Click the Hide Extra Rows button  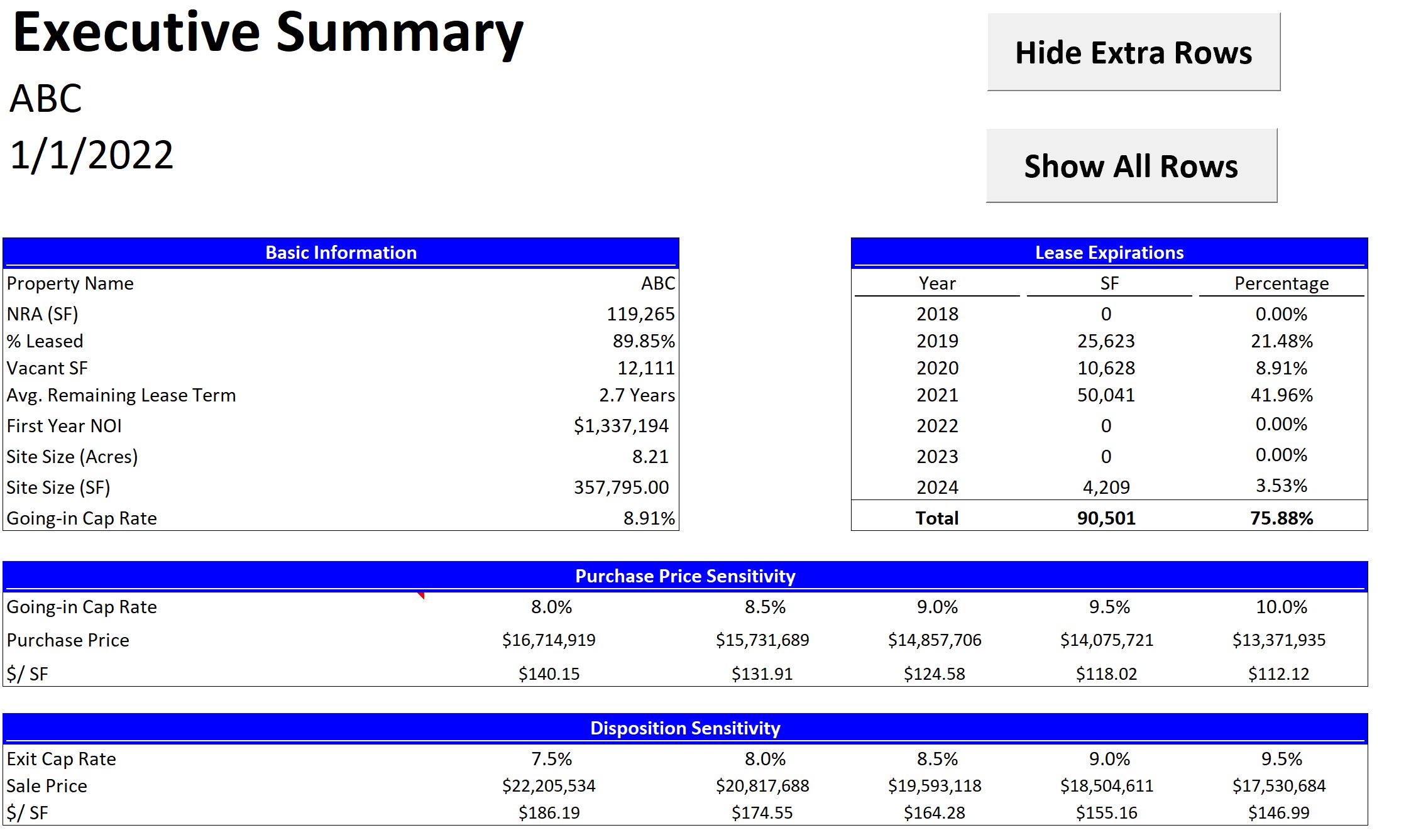pos(1133,53)
